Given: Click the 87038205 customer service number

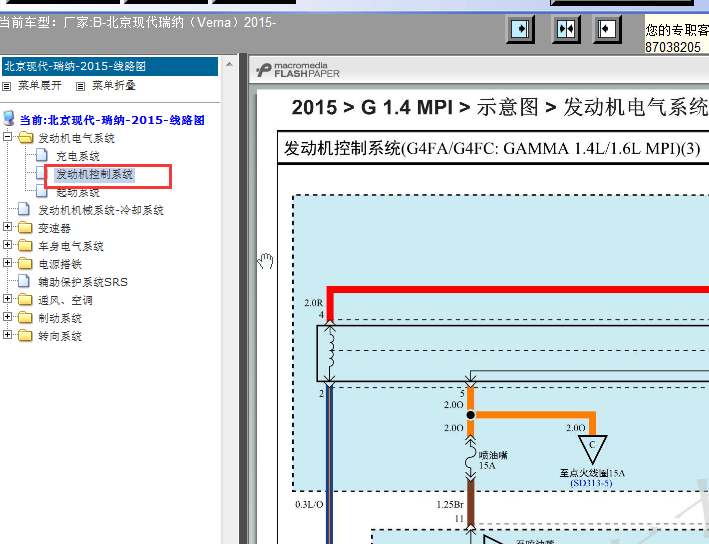Looking at the screenshot, I should 673,47.
